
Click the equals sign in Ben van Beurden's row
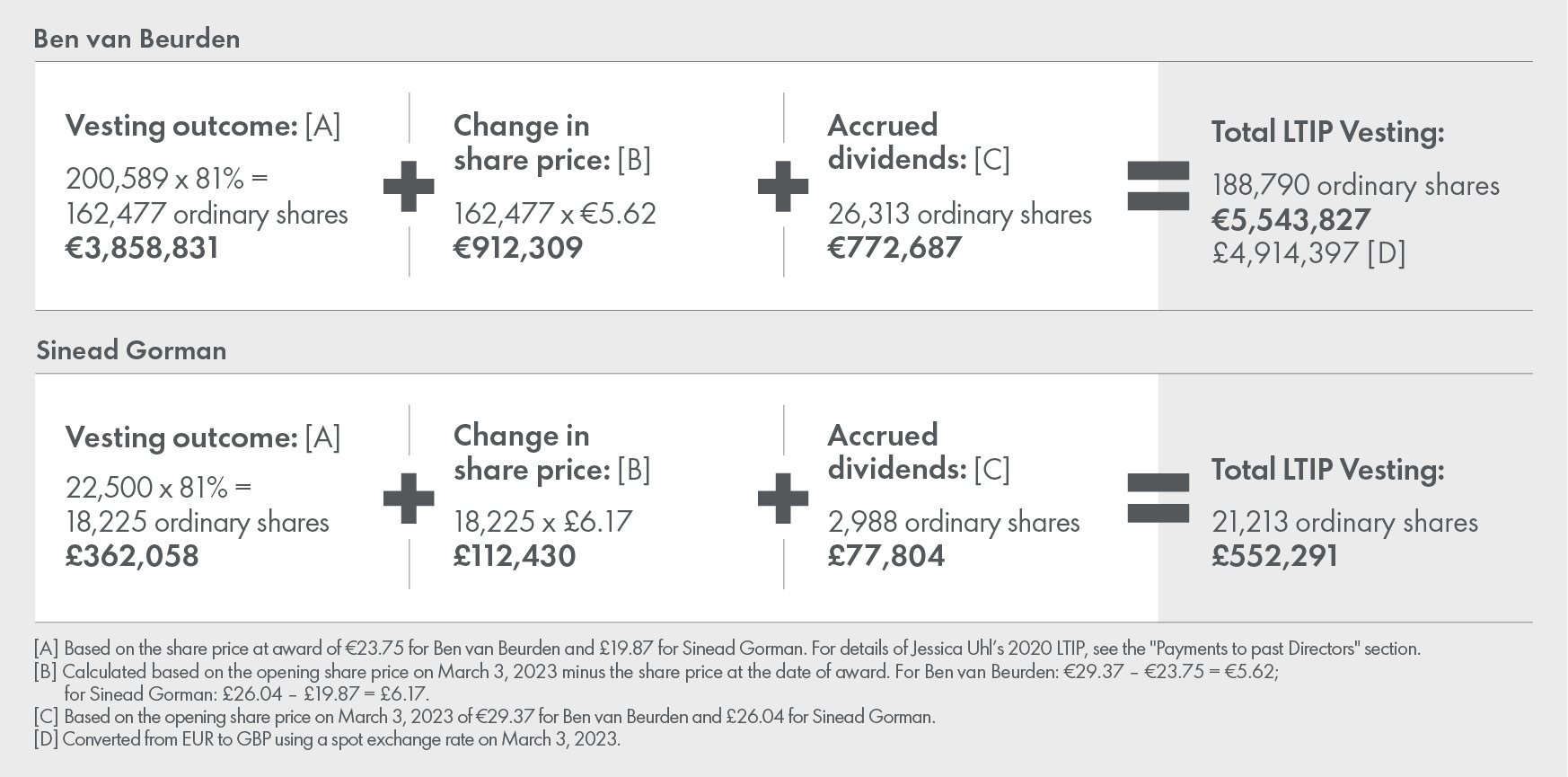pyautogui.click(x=1158, y=187)
